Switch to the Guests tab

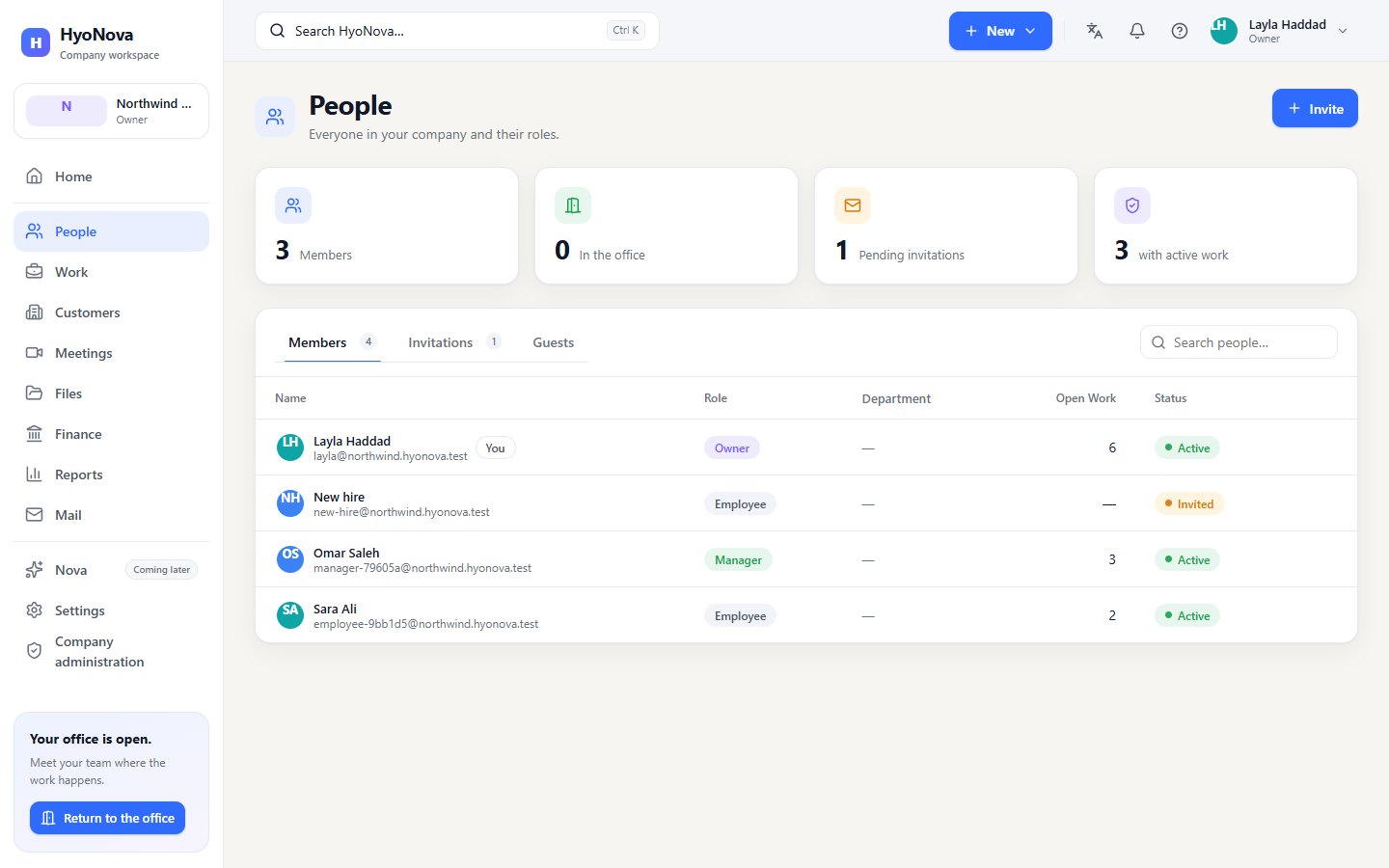554,342
